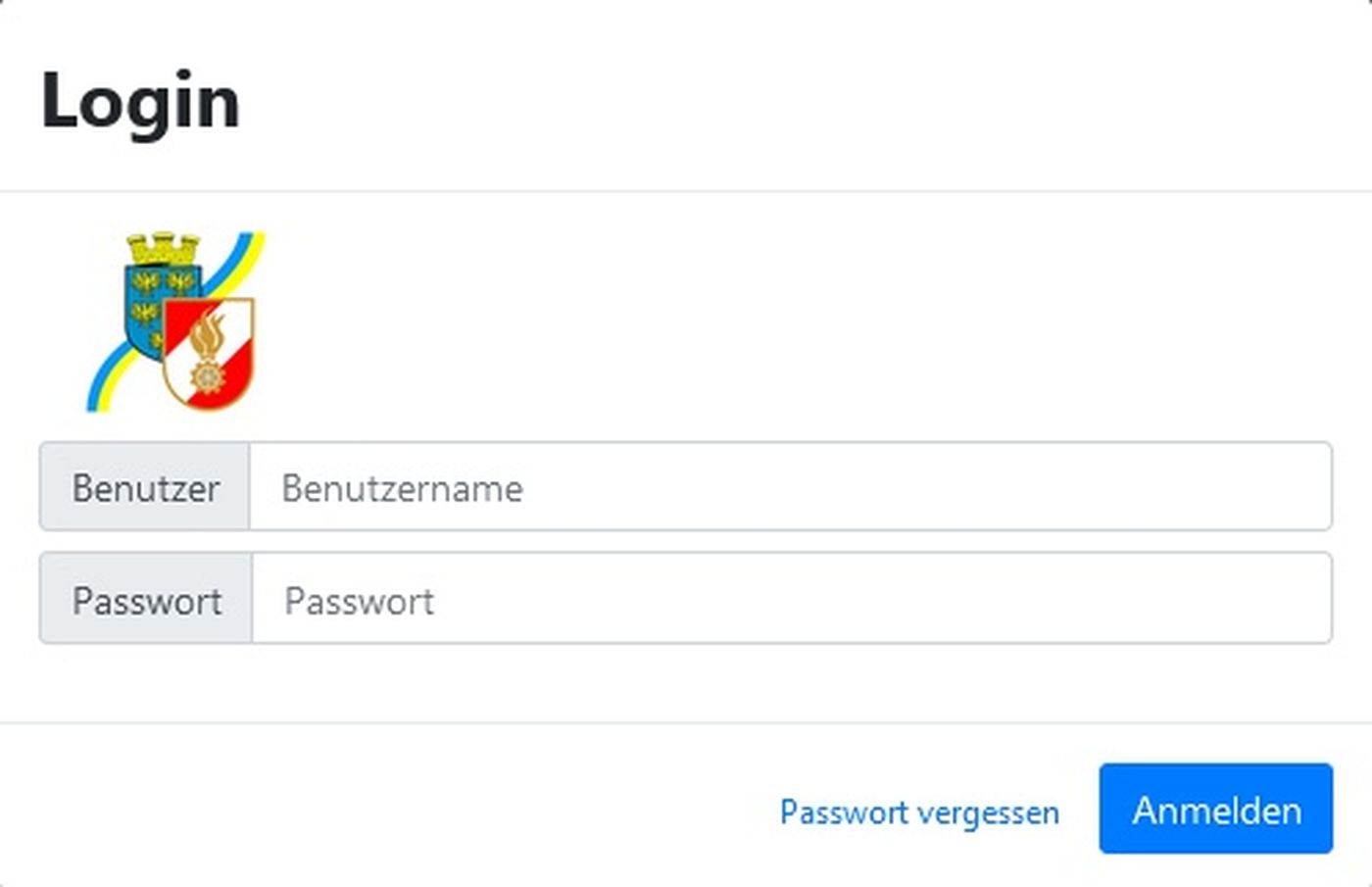Click the Benutzer field label
Image resolution: width=1372 pixels, height=887 pixels.
146,488
